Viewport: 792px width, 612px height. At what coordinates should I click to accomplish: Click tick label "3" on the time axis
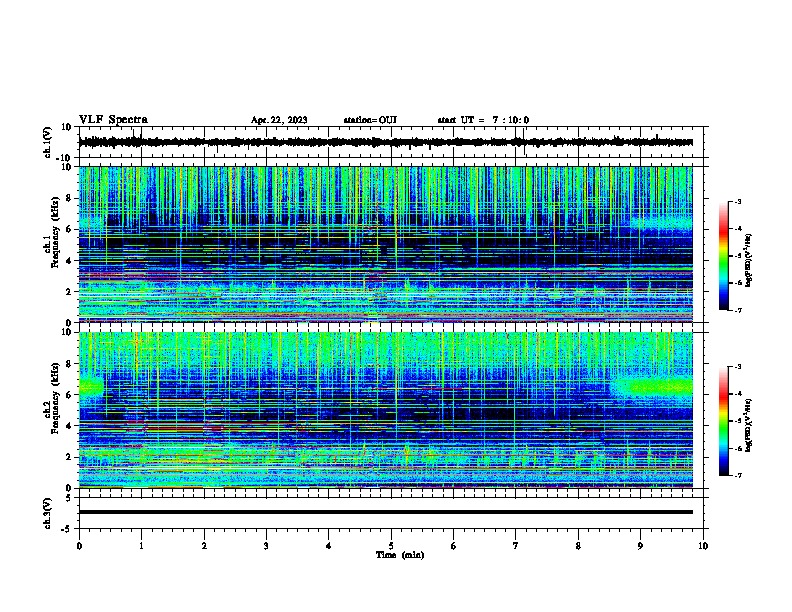[x=266, y=546]
